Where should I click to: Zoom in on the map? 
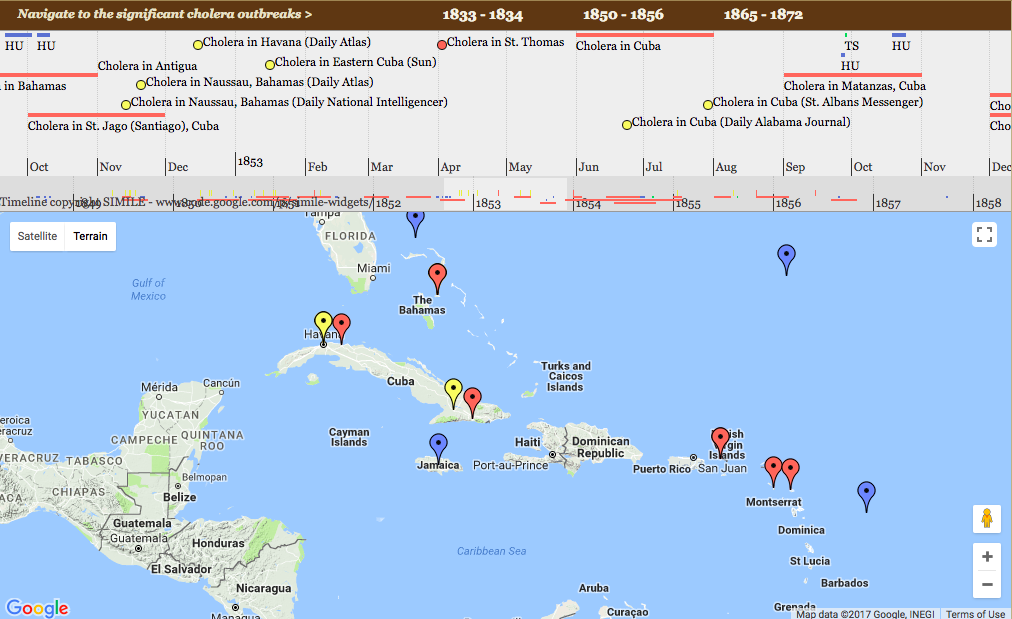click(986, 557)
